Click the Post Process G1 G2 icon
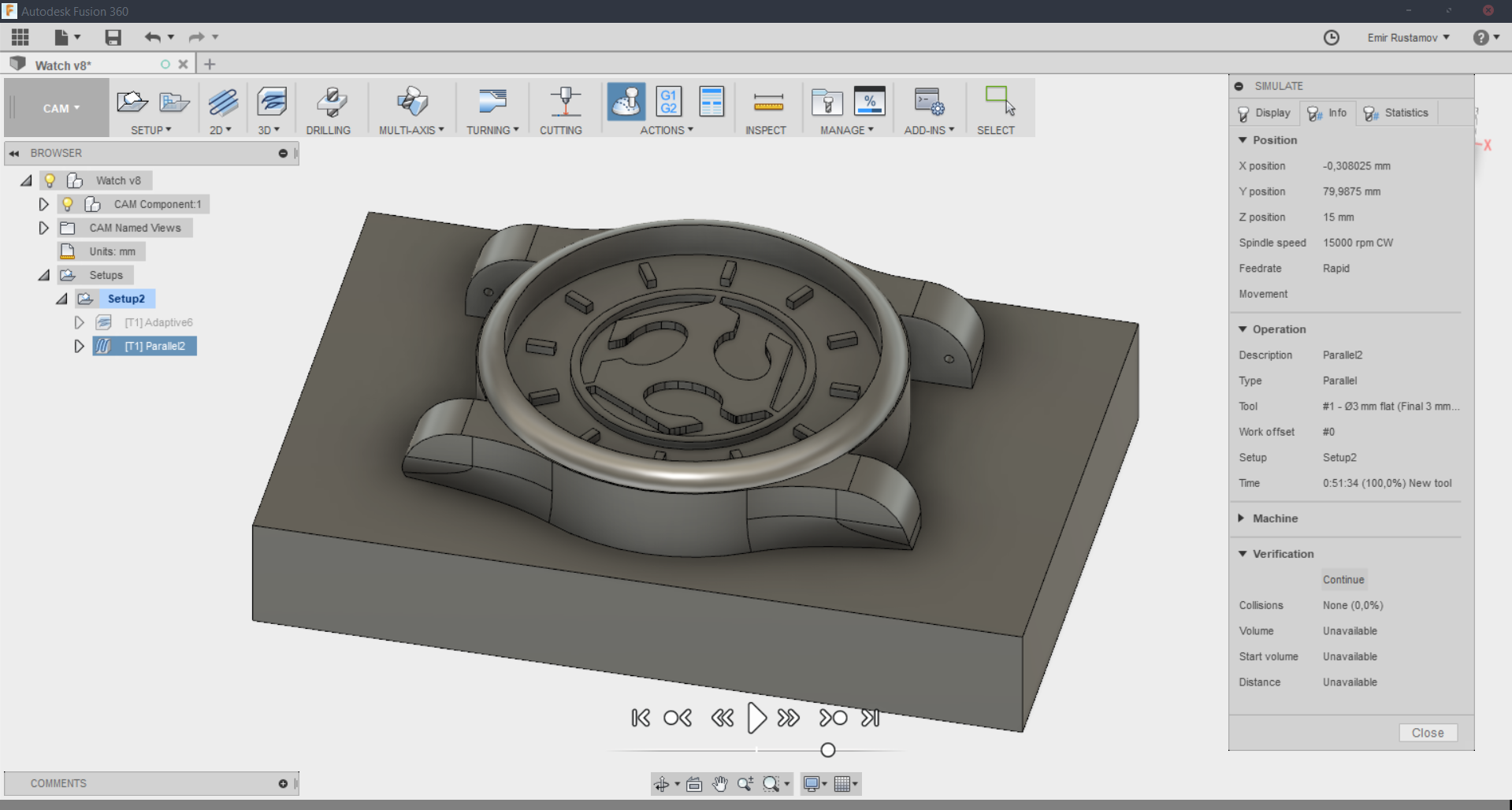This screenshot has height=810, width=1512. [668, 102]
